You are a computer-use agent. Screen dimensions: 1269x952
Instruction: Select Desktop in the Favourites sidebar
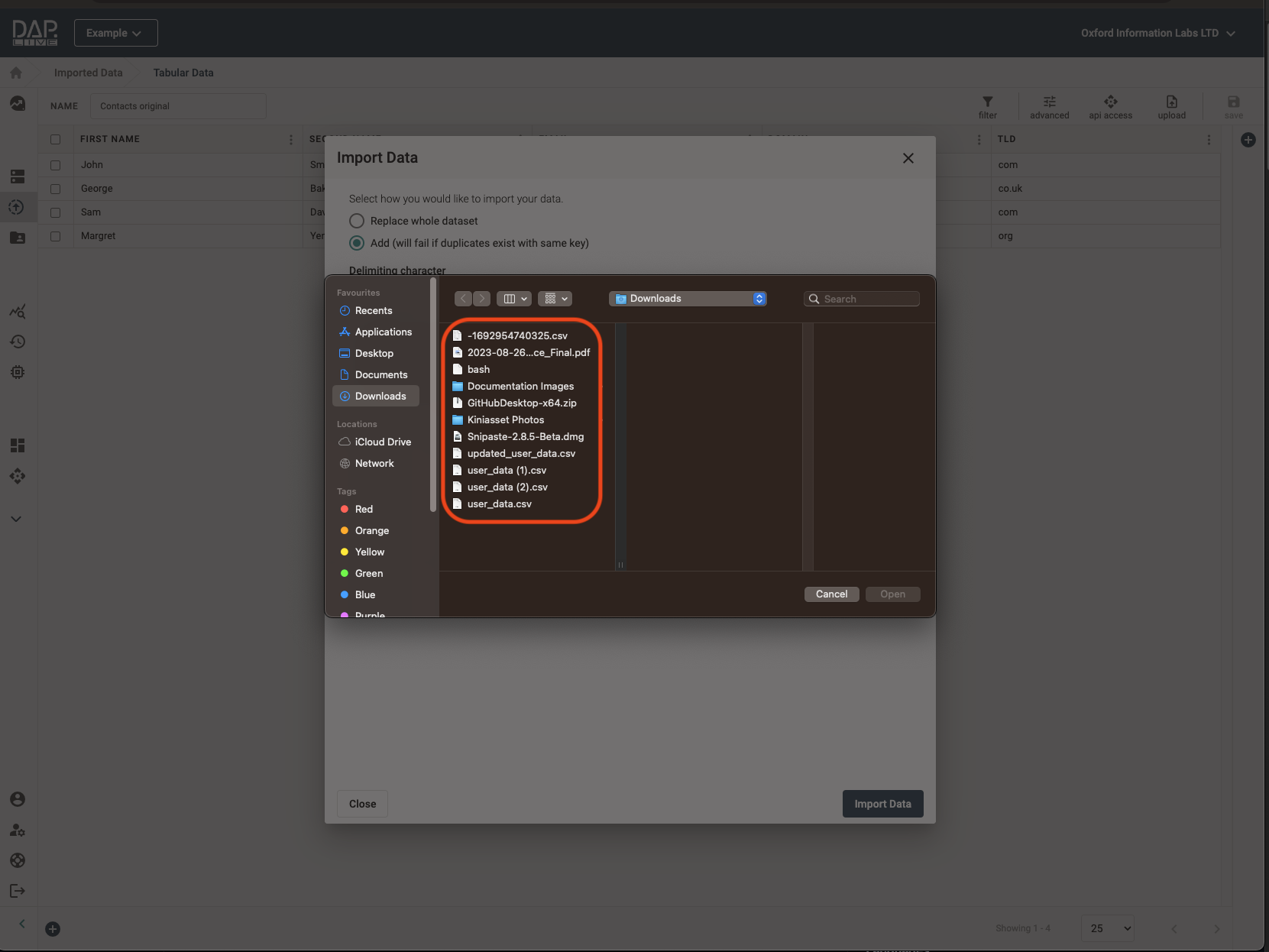374,353
